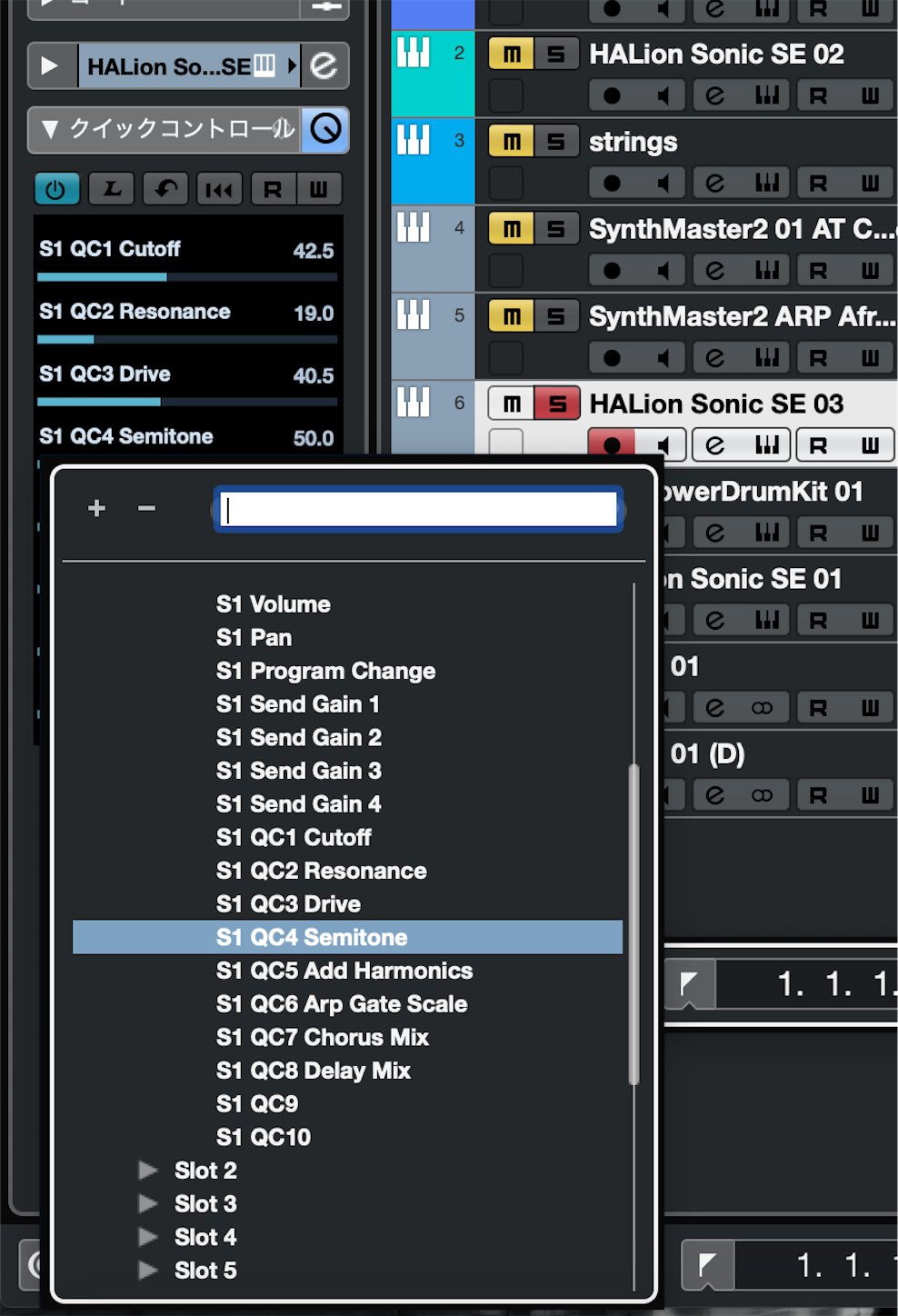Focus the parameter search field
The image size is (898, 1316).
click(x=419, y=510)
